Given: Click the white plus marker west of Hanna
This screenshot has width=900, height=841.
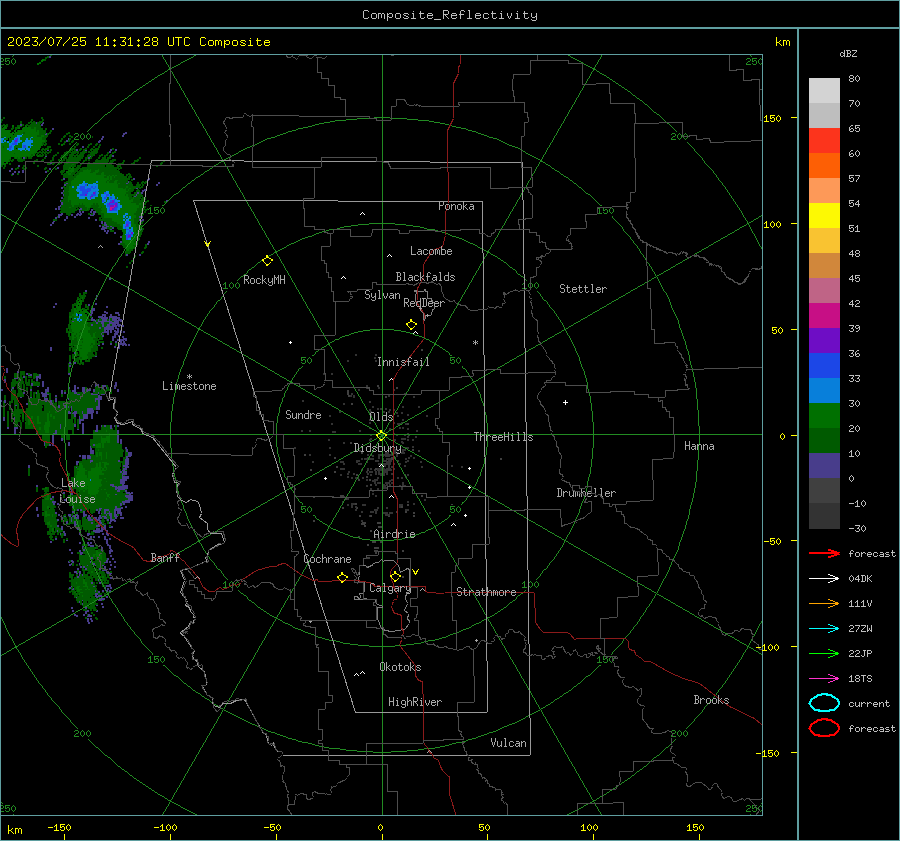Looking at the screenshot, I should pos(565,402).
